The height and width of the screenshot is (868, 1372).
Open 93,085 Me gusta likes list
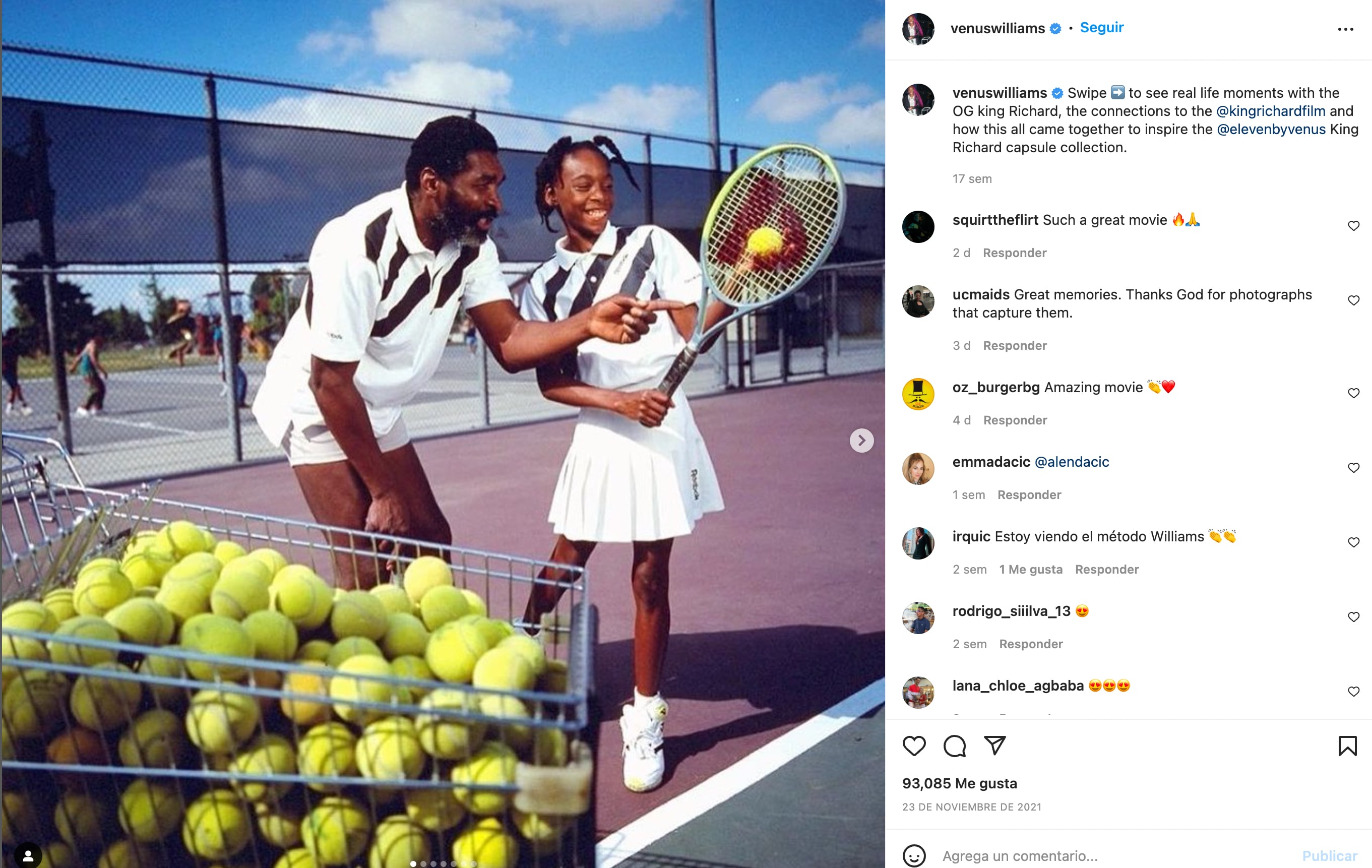[x=960, y=783]
